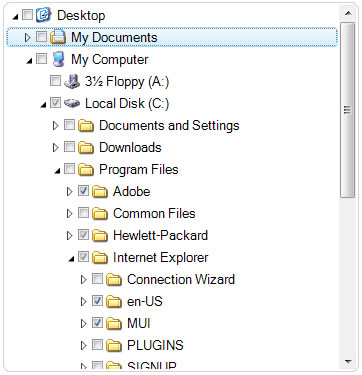Collapse the Desktop tree node
Screen dimensions: 362x375
coord(15,17)
